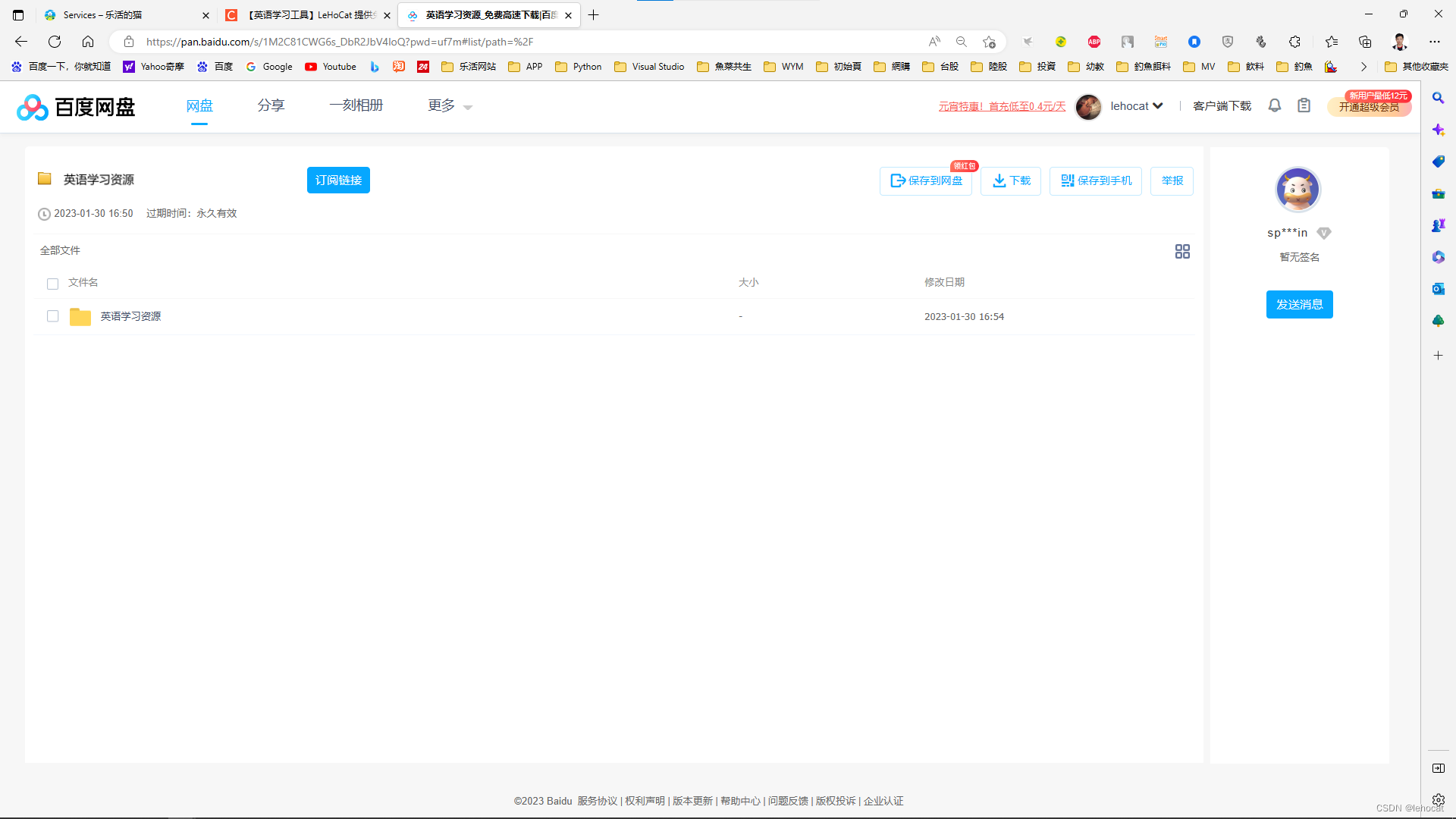Expand bookmarks bar overflow chevron
The width and height of the screenshot is (1456, 819).
[1363, 67]
